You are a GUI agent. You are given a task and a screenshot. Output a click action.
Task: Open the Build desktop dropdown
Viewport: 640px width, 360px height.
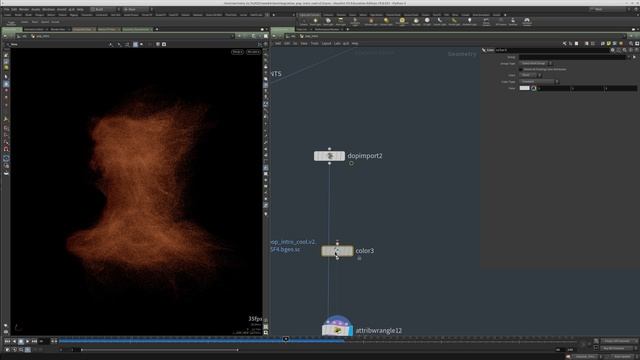(104, 9)
